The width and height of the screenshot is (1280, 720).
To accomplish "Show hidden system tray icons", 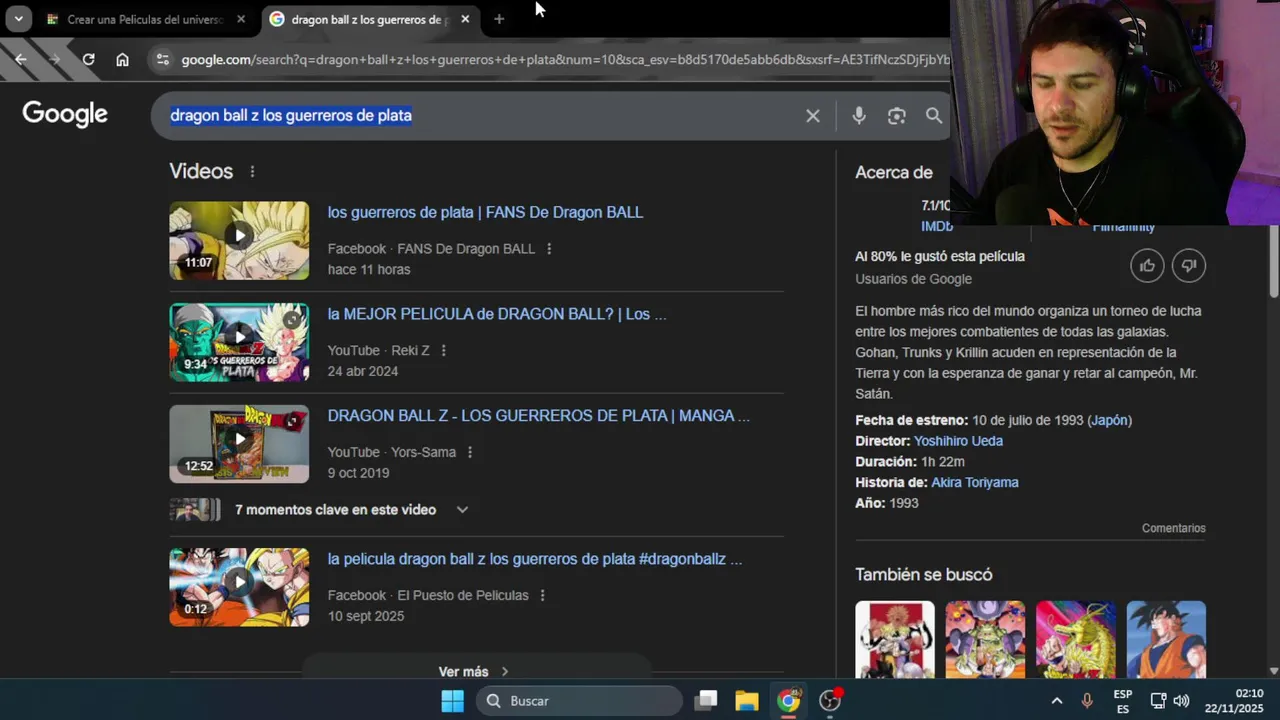I will pyautogui.click(x=1056, y=701).
